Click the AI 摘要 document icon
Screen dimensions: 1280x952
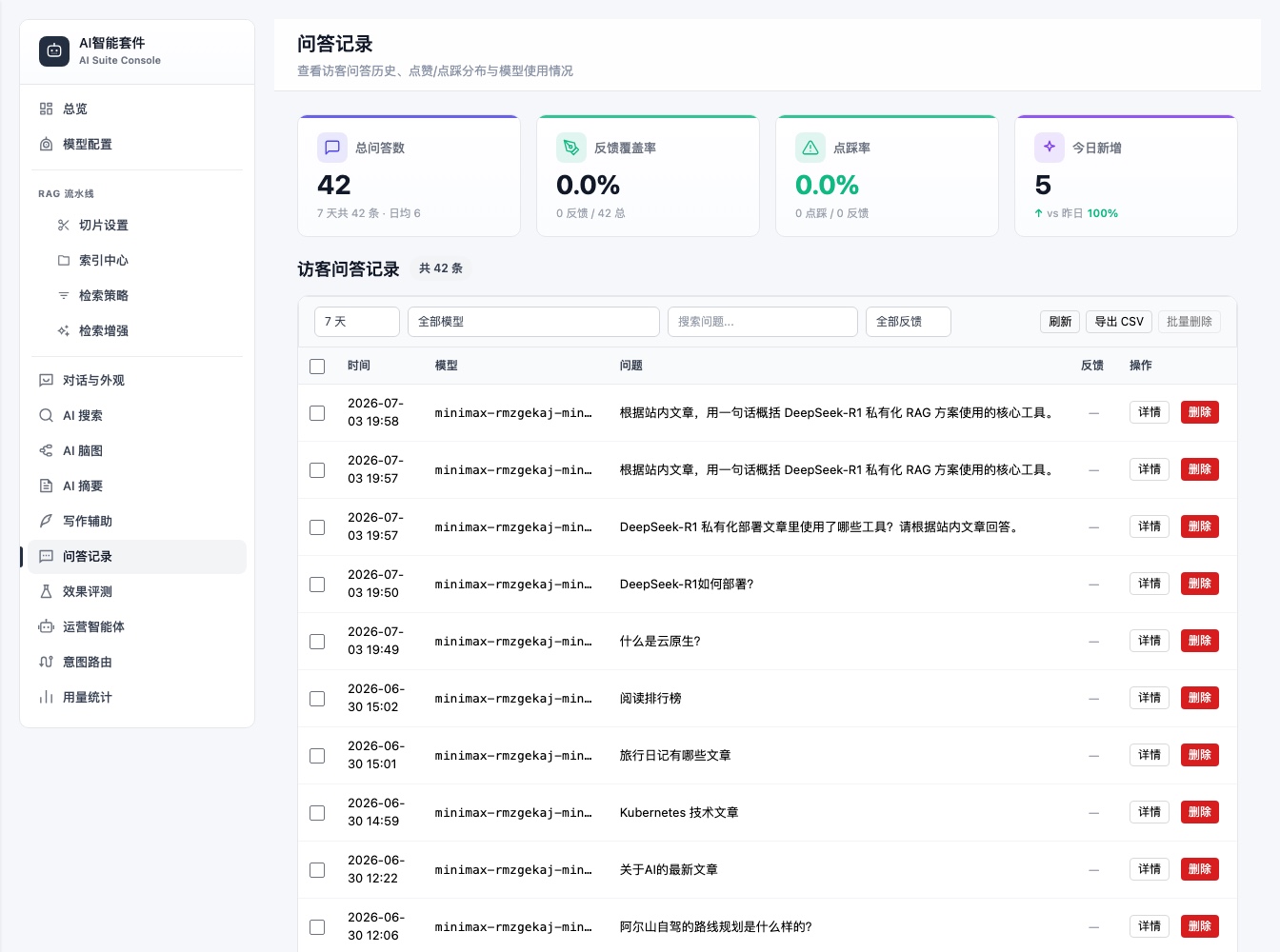(46, 486)
